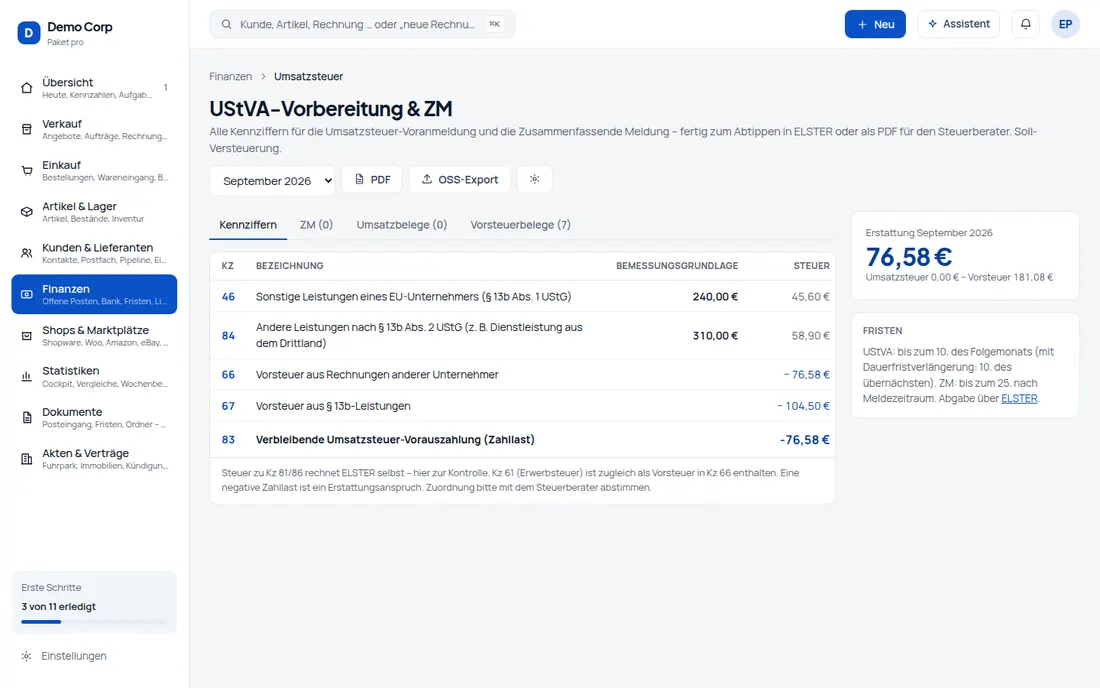
Task: Click Kz 66 number link
Action: [228, 375]
